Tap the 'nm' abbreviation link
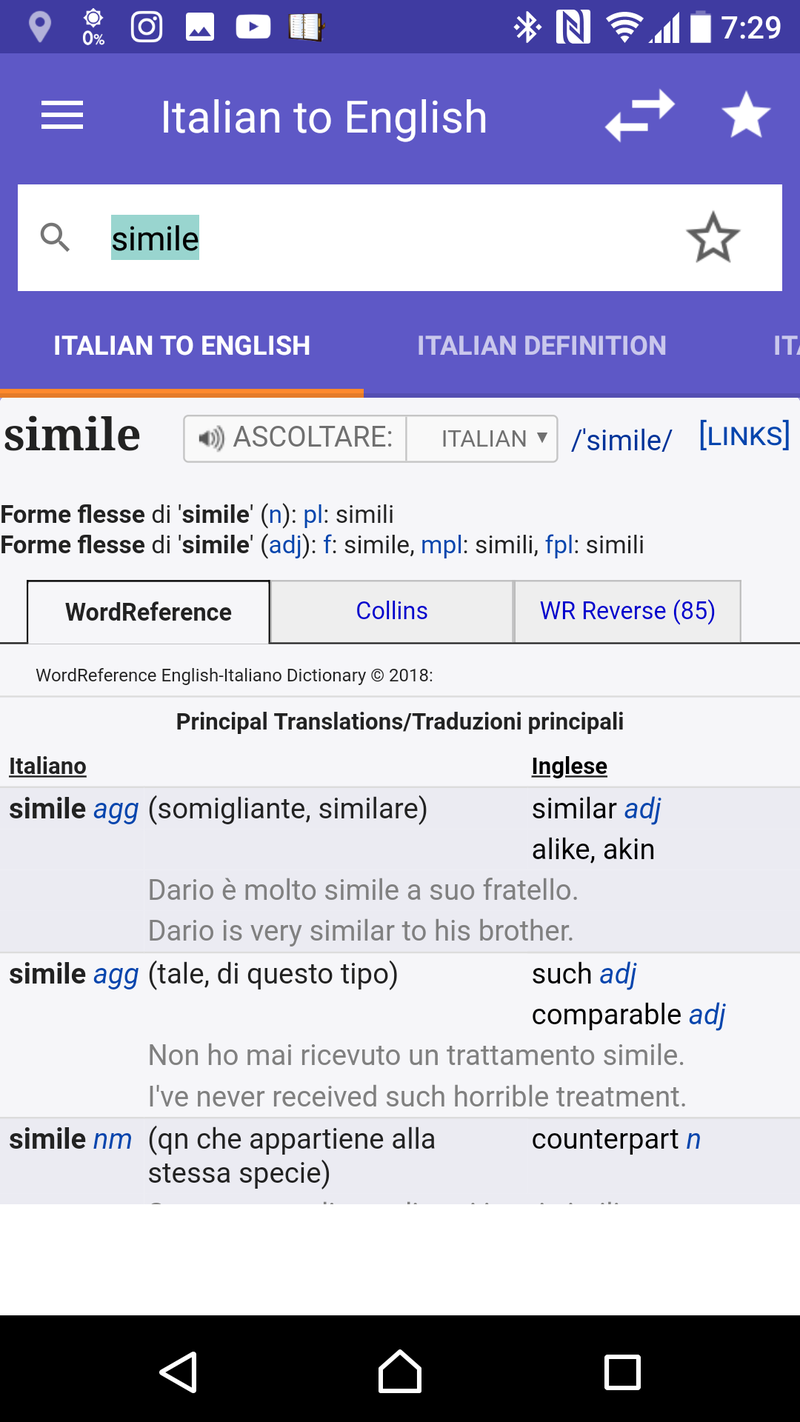 pos(112,1139)
